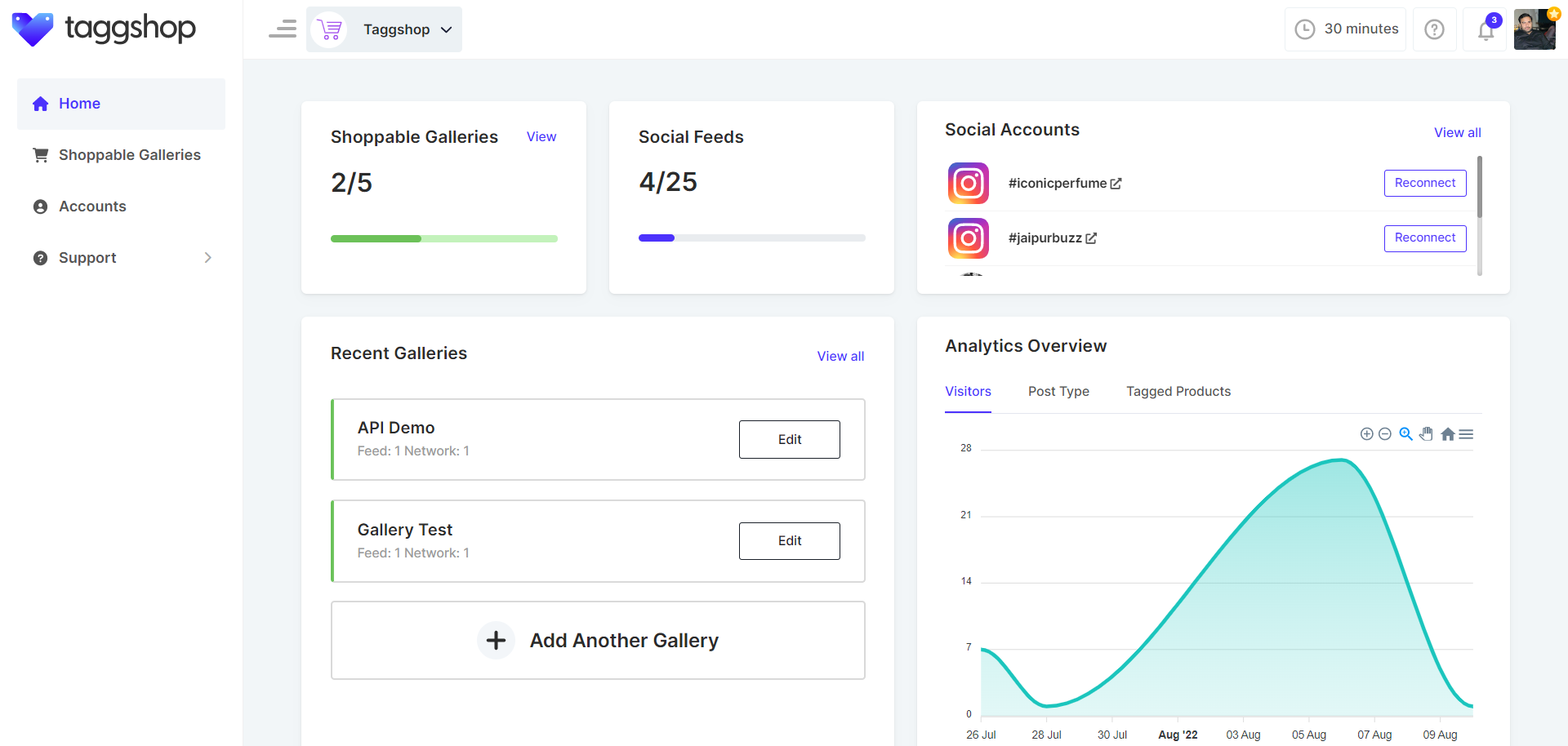Select the selection-zoom magnifier on the chart

[x=1406, y=433]
